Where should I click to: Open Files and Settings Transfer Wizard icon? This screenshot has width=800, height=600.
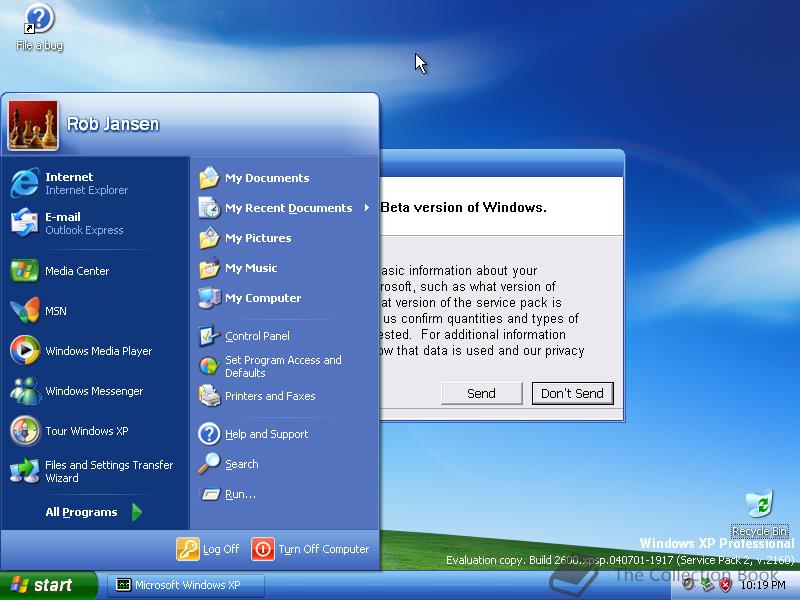click(x=24, y=470)
